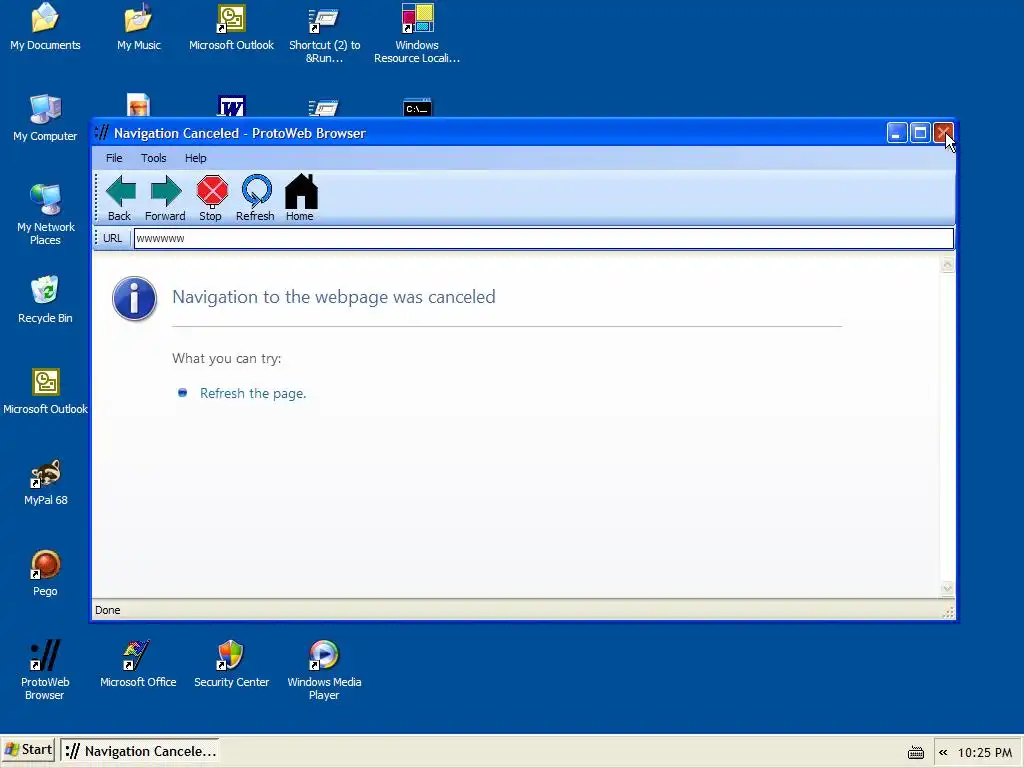Reload the page using Refresh

coord(255,197)
